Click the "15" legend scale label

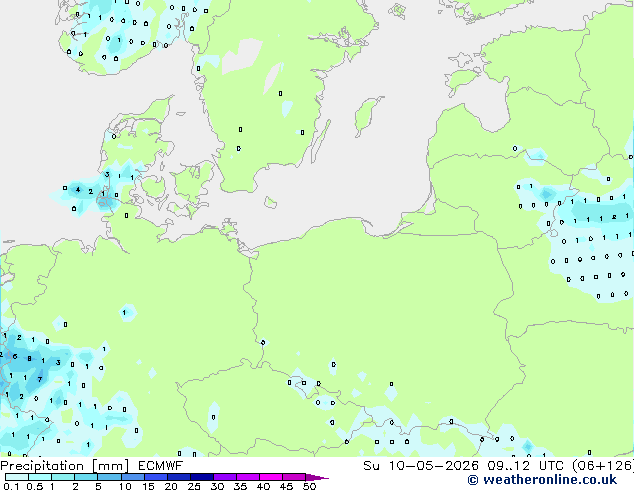[x=148, y=486]
